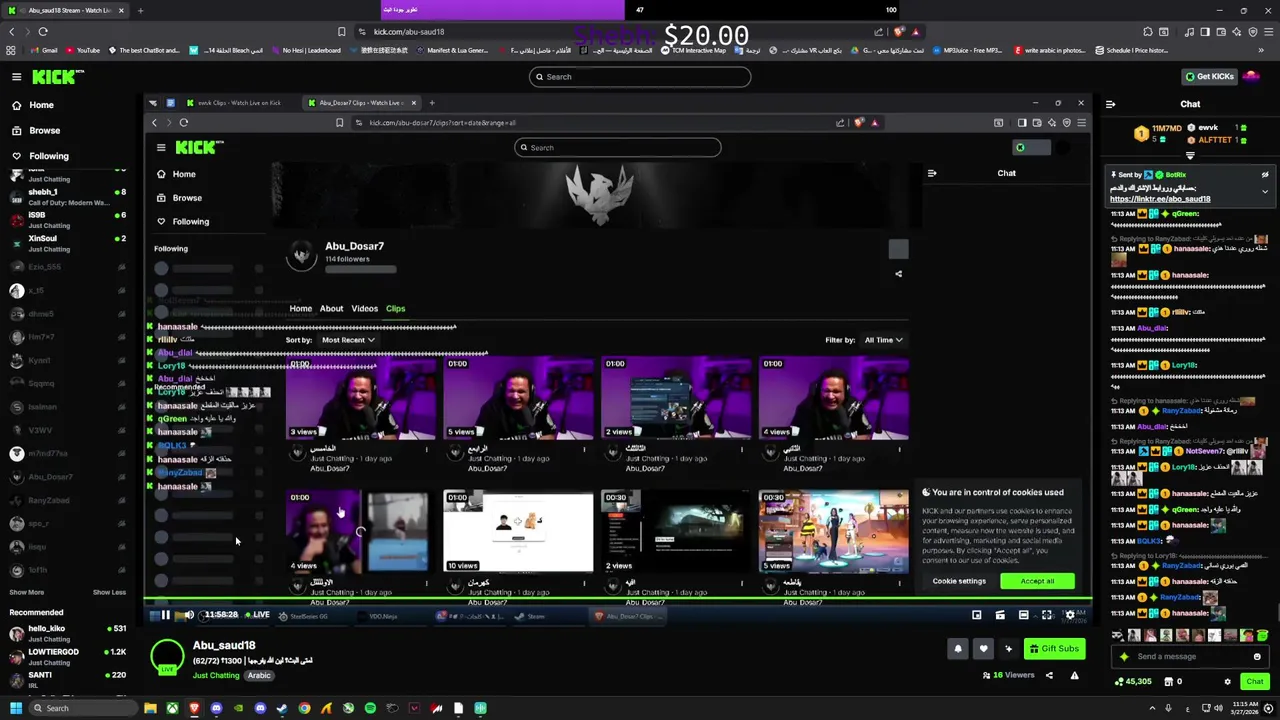Collapse the outer chat panel using the arrow icon
The height and width of the screenshot is (720, 1280).
[x=1110, y=104]
